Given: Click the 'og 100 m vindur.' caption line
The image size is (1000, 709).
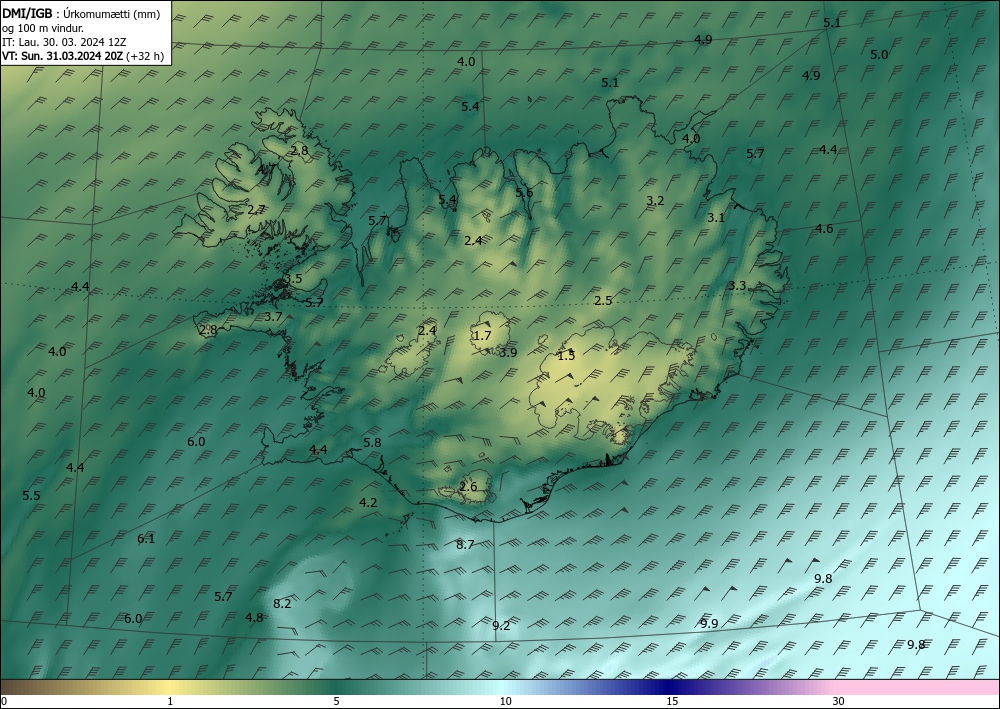Looking at the screenshot, I should (43, 28).
